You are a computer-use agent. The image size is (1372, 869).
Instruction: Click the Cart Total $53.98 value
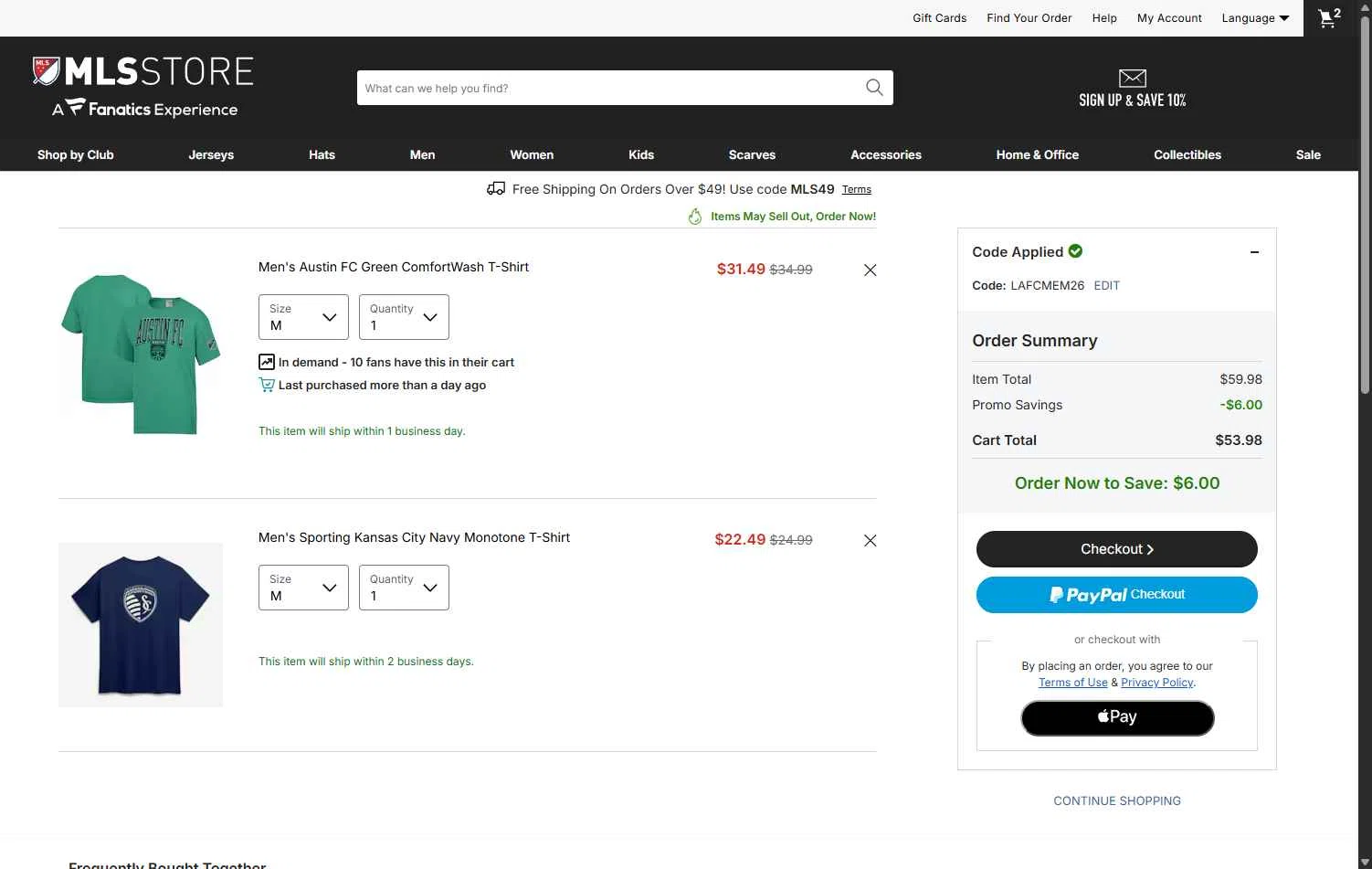(1239, 440)
